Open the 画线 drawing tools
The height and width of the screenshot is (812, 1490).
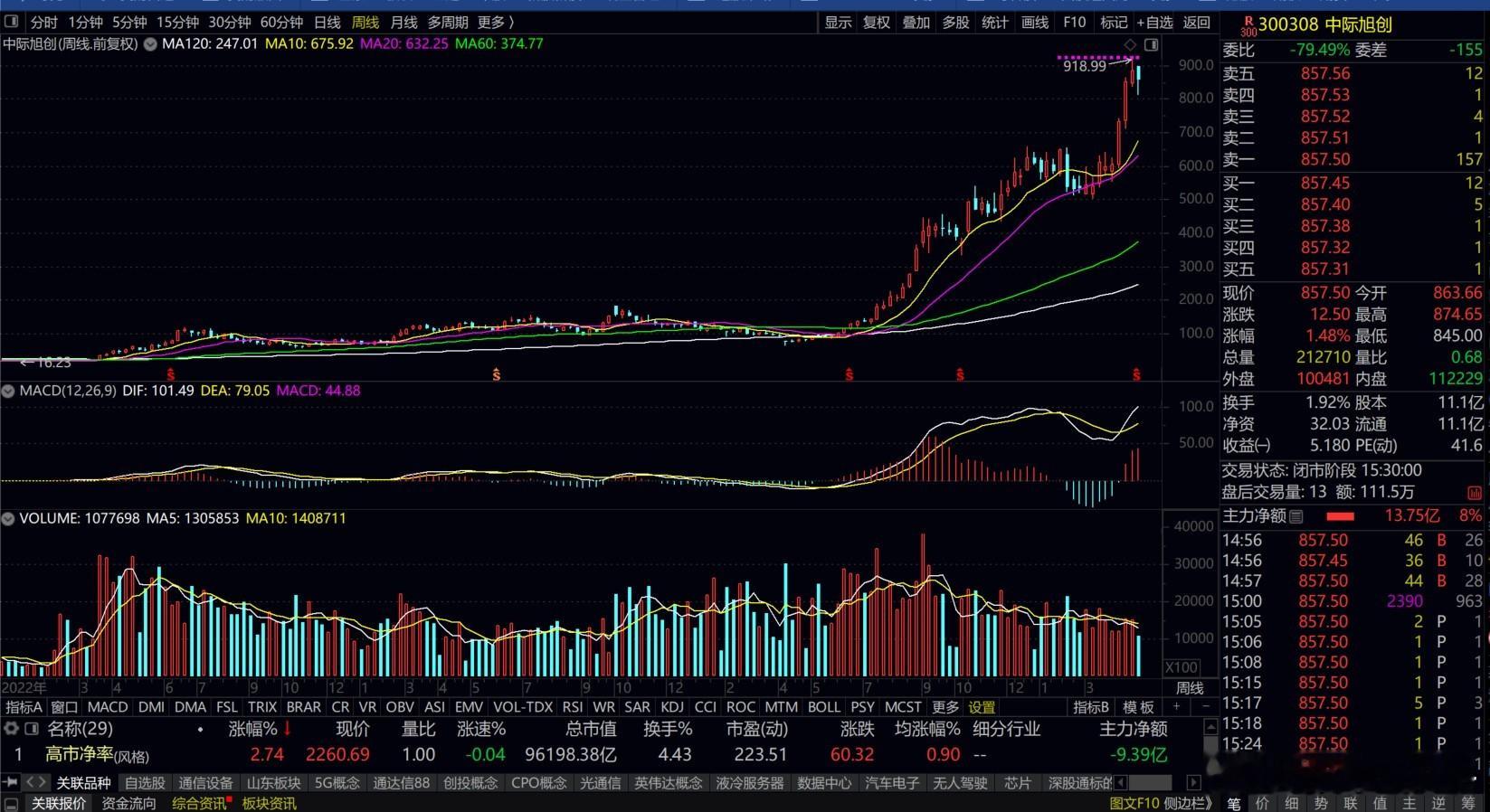1035,23
